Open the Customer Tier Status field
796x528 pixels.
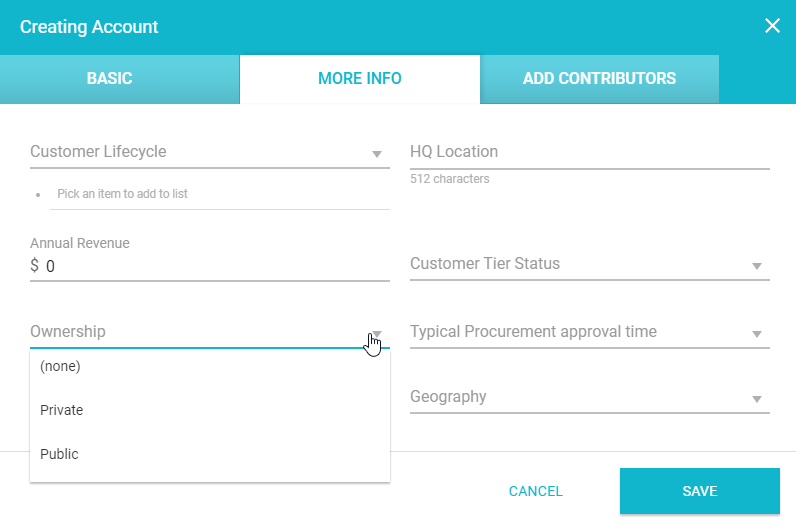(580, 265)
